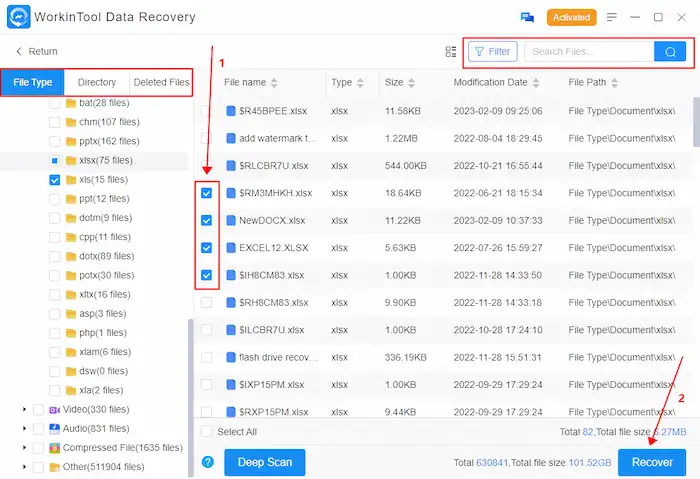This screenshot has width=700, height=479.
Task: Click the file icon of $R45BPEE.xlsx
Action: pyautogui.click(x=231, y=111)
